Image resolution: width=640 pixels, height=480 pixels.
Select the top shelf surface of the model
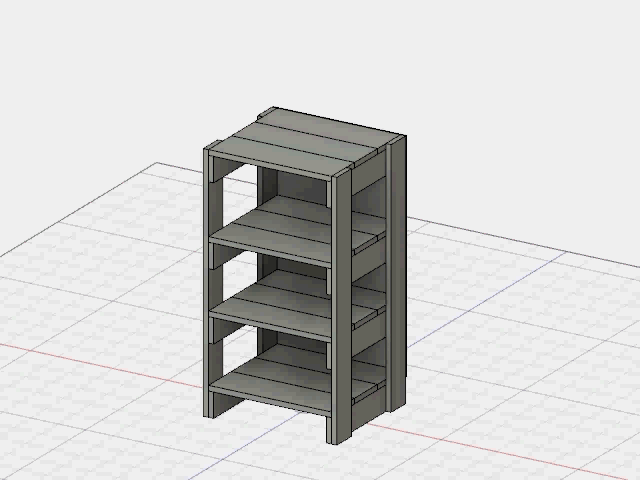tap(300, 146)
